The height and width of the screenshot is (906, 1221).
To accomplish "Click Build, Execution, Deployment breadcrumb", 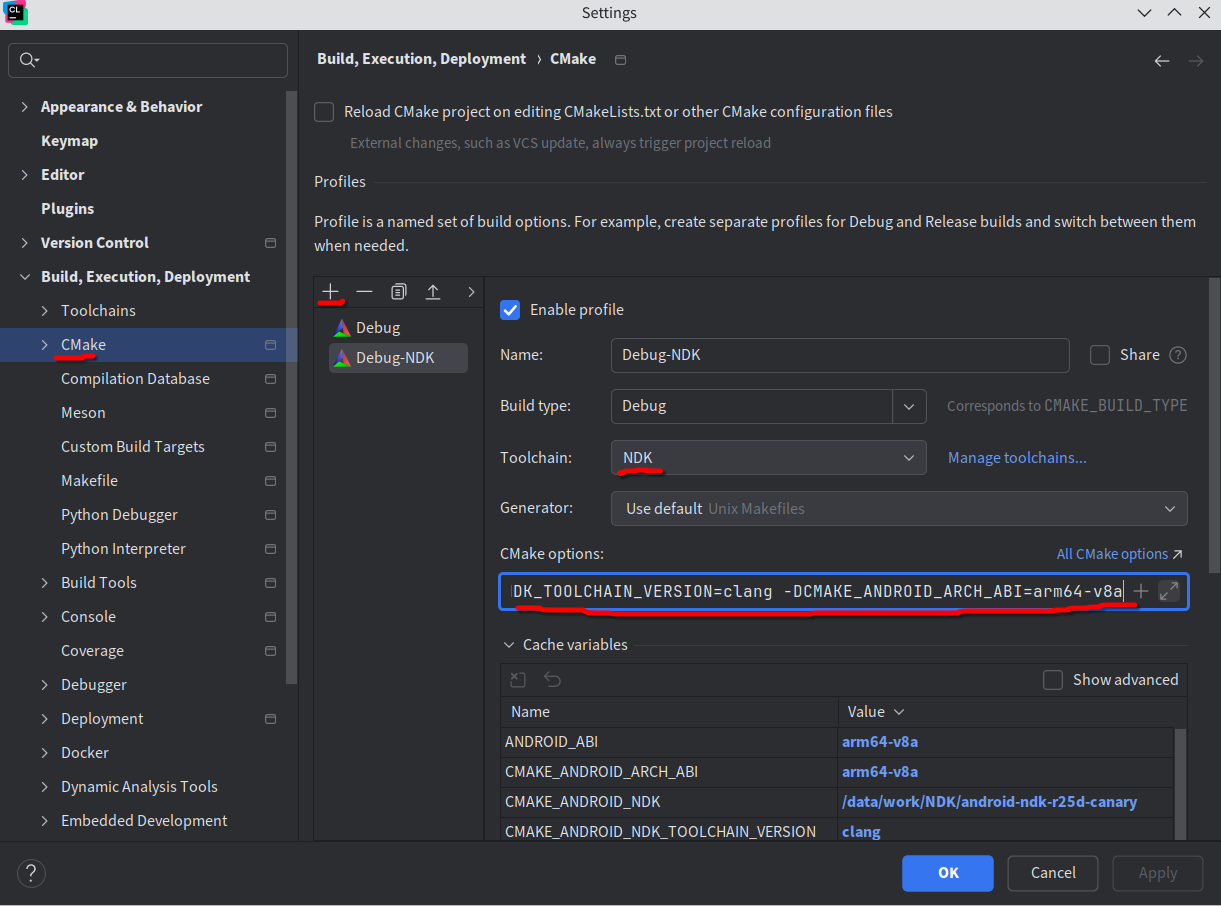I will 421,59.
